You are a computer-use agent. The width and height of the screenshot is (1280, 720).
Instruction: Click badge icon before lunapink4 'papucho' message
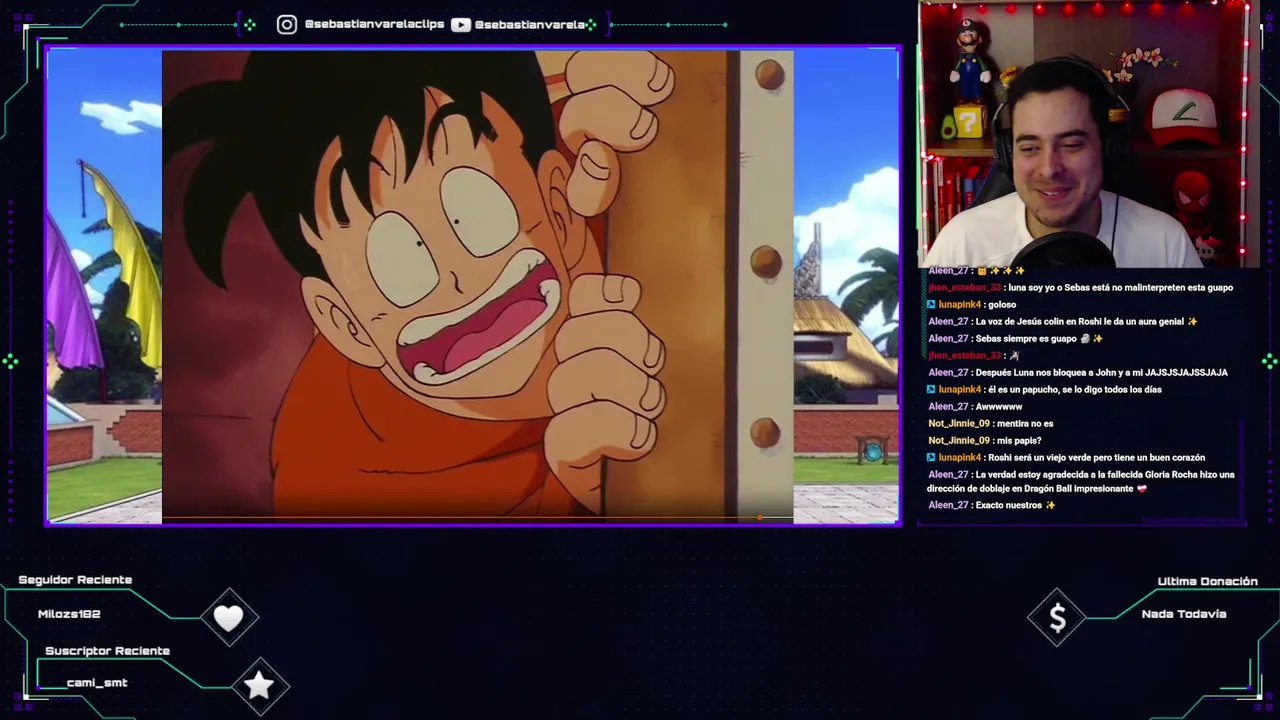click(931, 390)
